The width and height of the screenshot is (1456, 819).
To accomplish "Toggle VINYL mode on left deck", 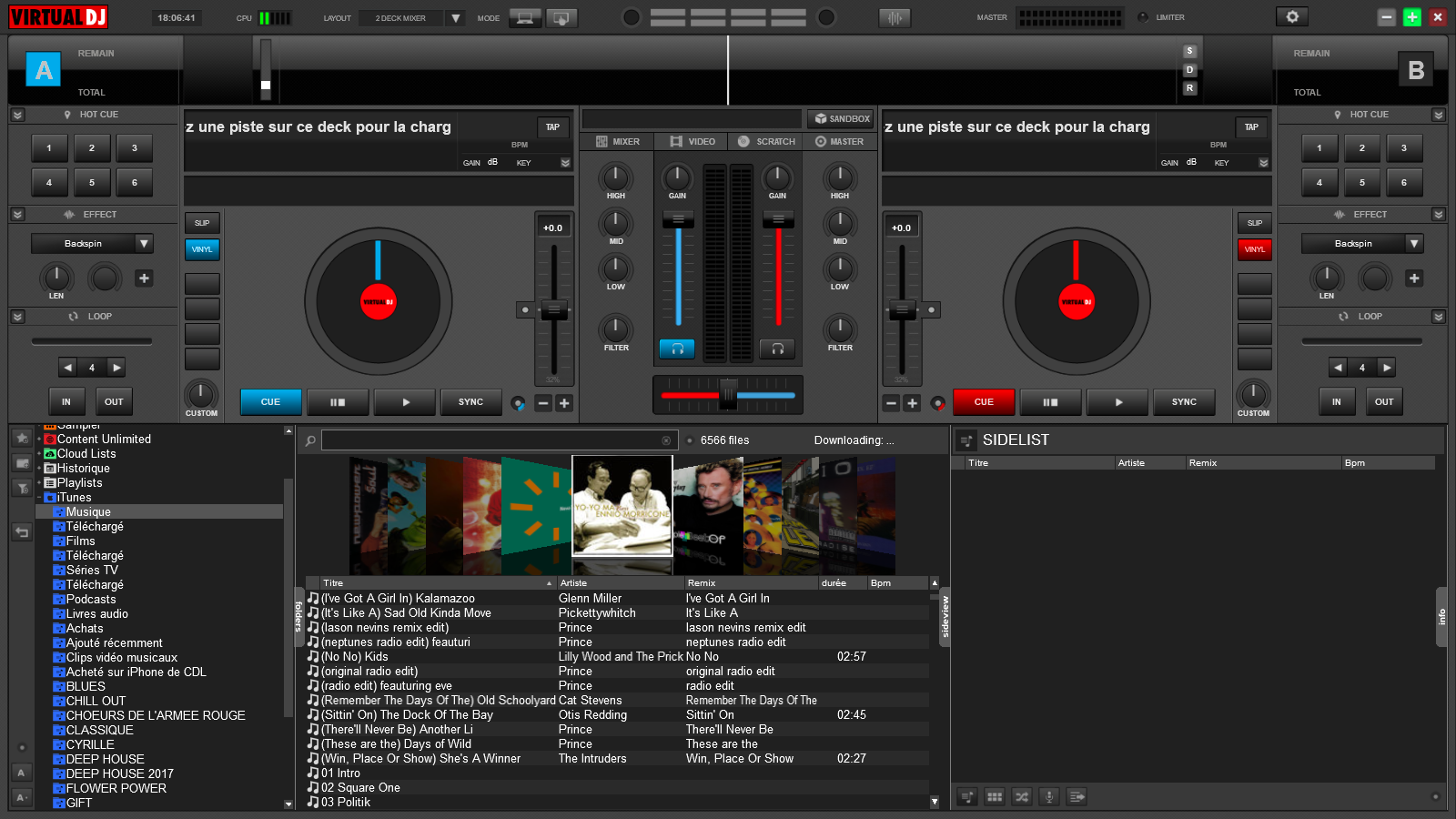I will pyautogui.click(x=202, y=249).
